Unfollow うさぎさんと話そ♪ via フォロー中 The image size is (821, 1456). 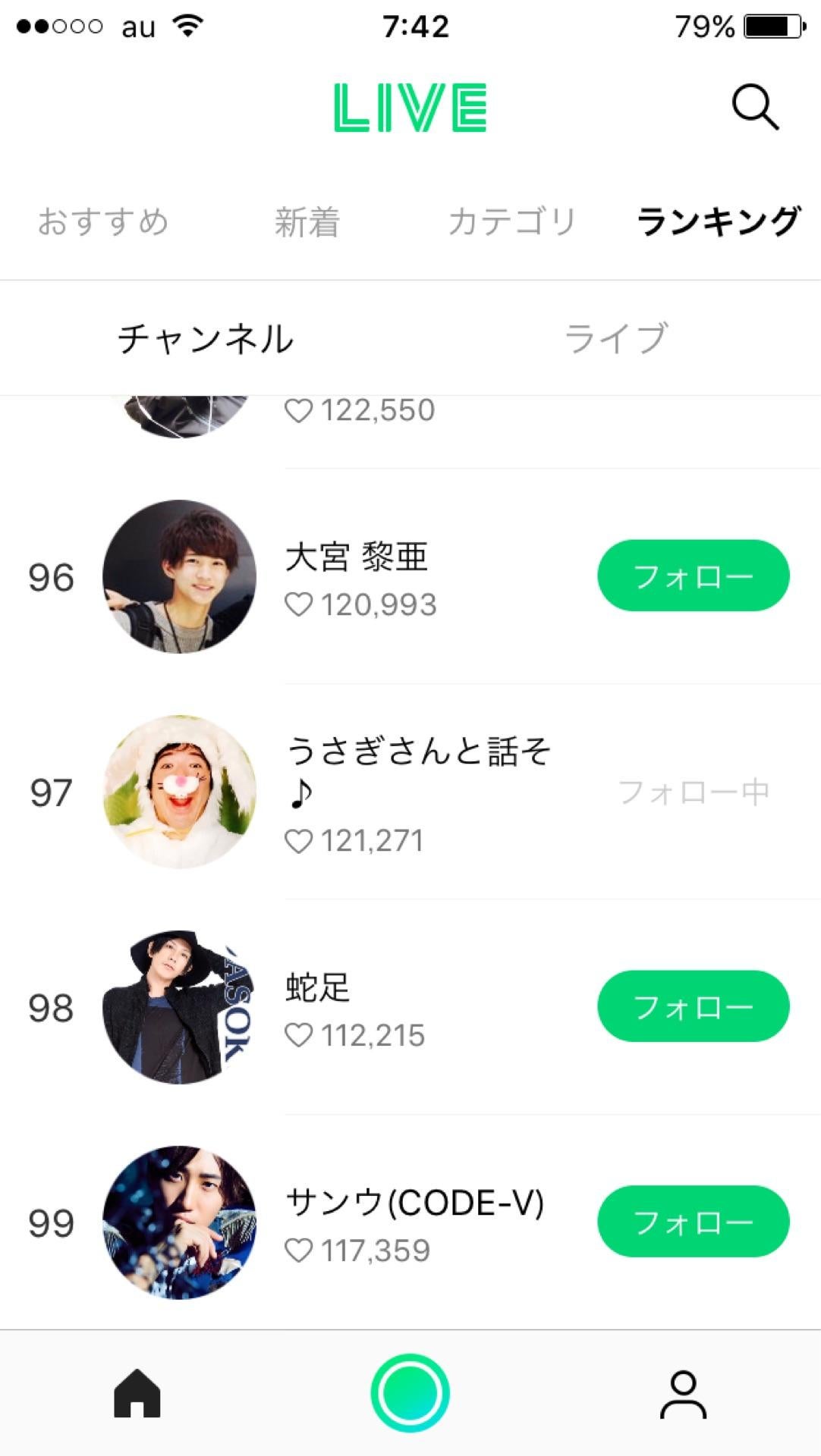tap(694, 792)
